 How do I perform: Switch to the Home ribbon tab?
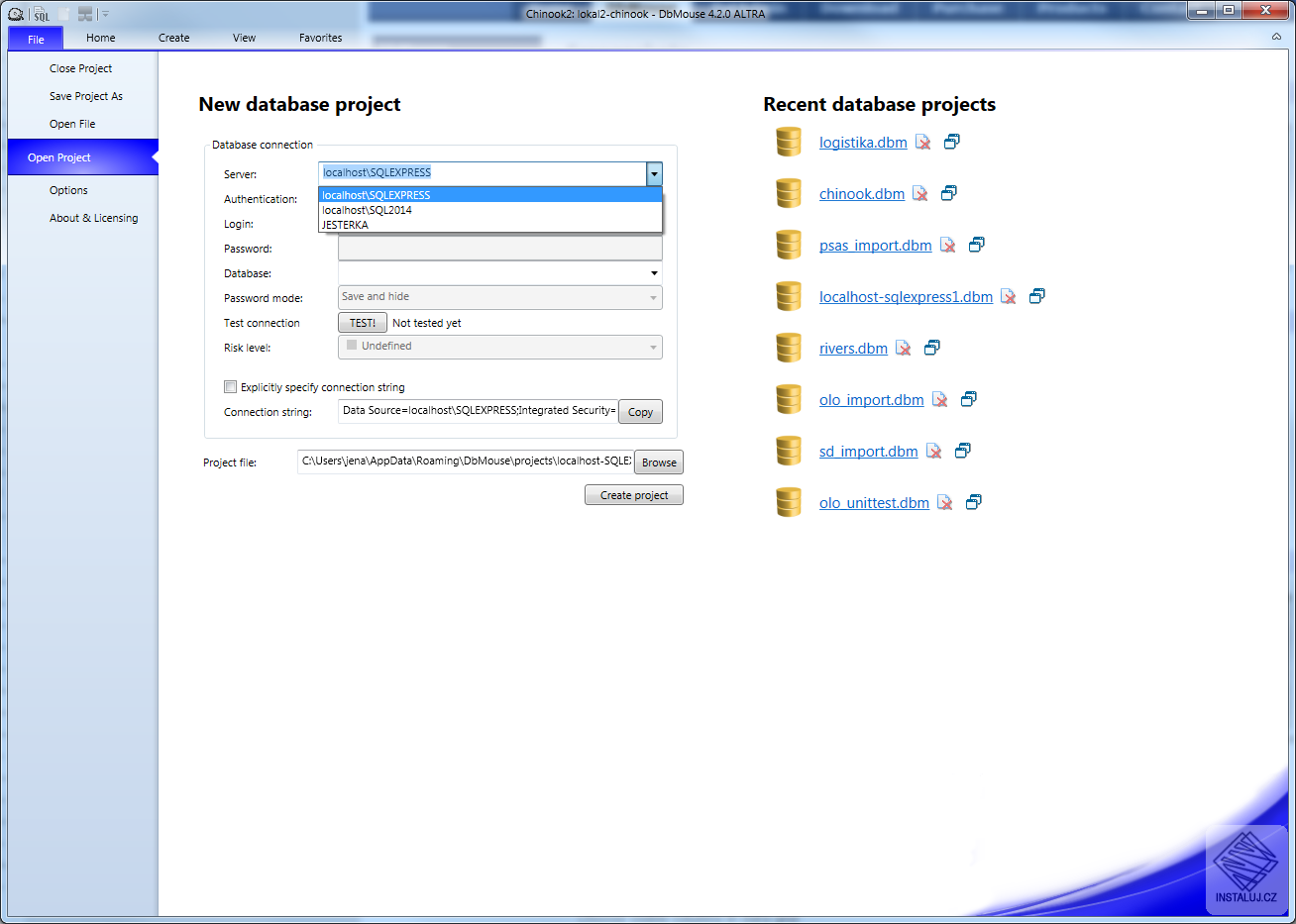(100, 38)
